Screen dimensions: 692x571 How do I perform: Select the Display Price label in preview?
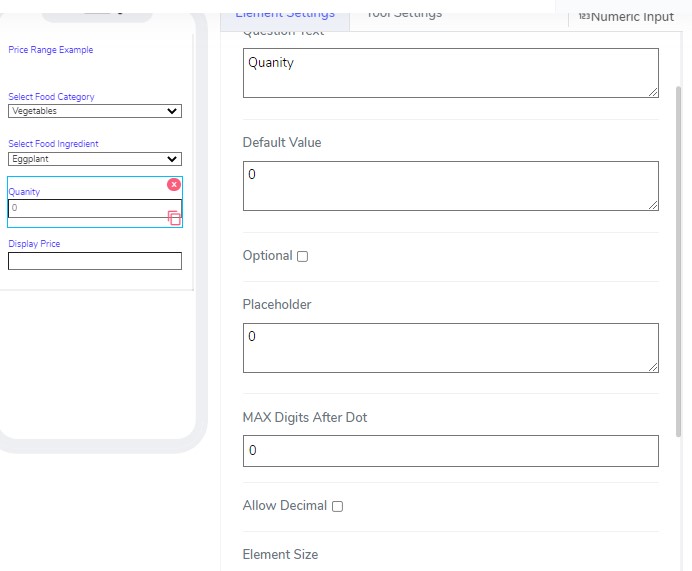(x=34, y=244)
